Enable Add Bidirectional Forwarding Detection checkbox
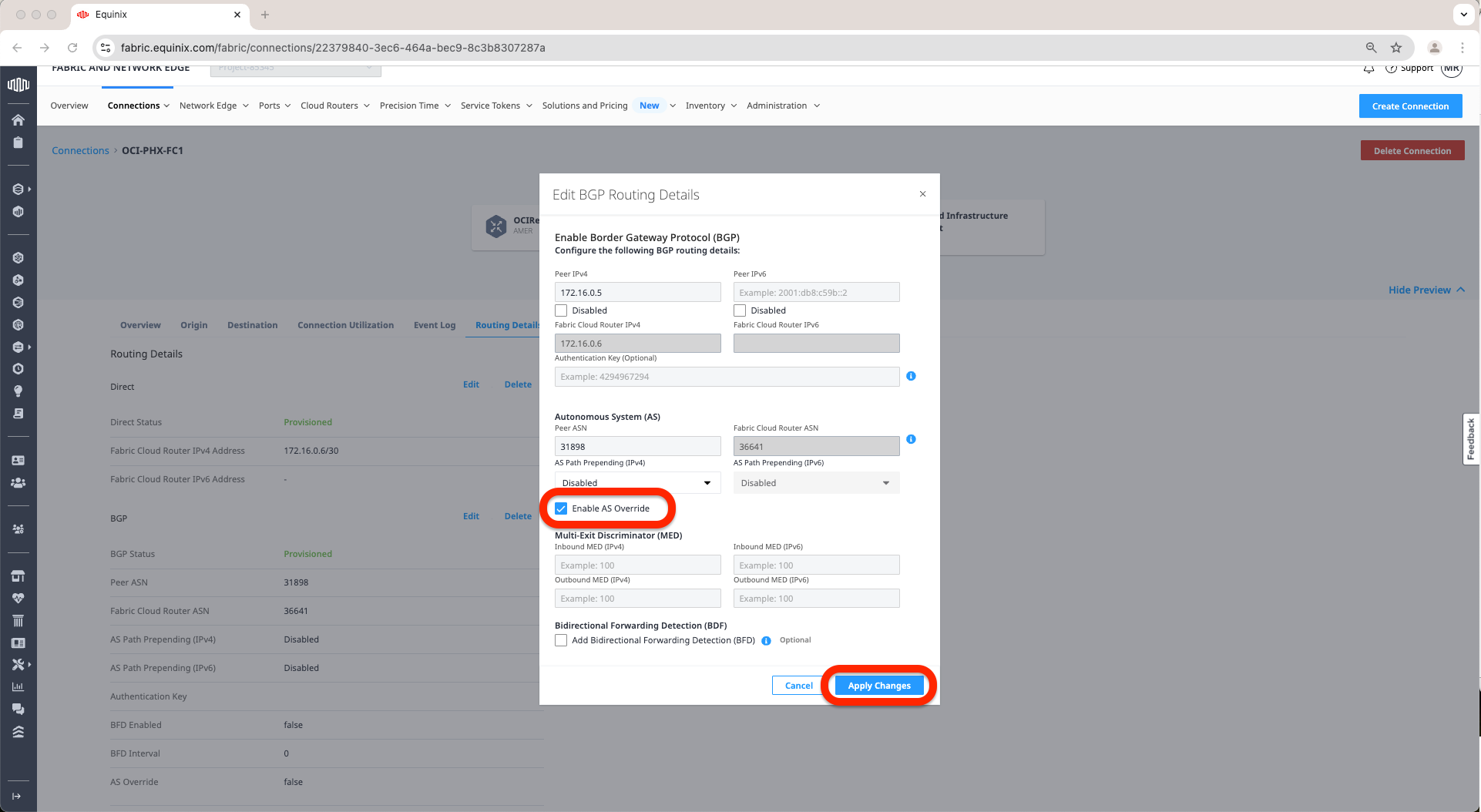 (x=561, y=640)
